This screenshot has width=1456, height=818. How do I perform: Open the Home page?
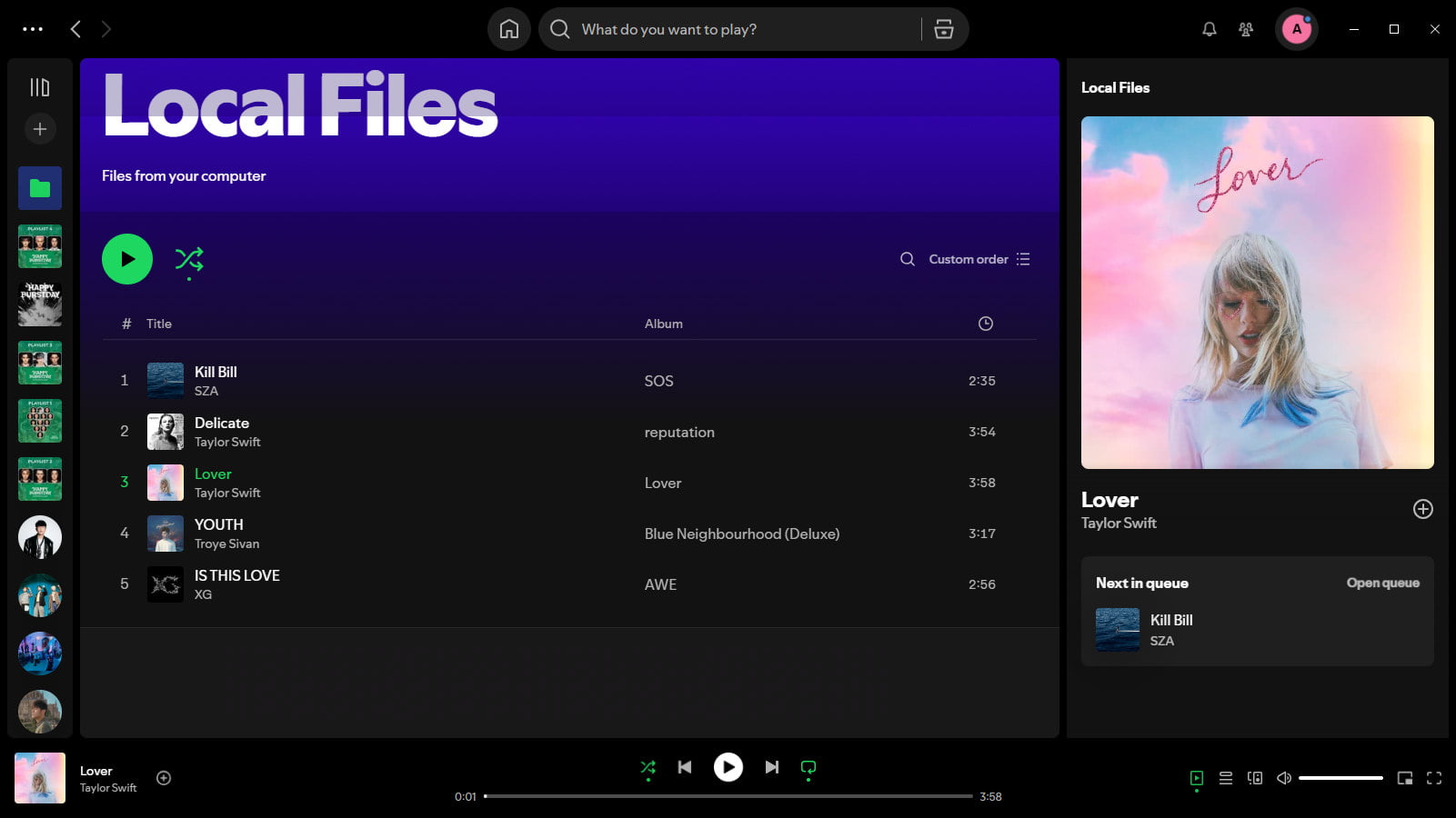(509, 29)
